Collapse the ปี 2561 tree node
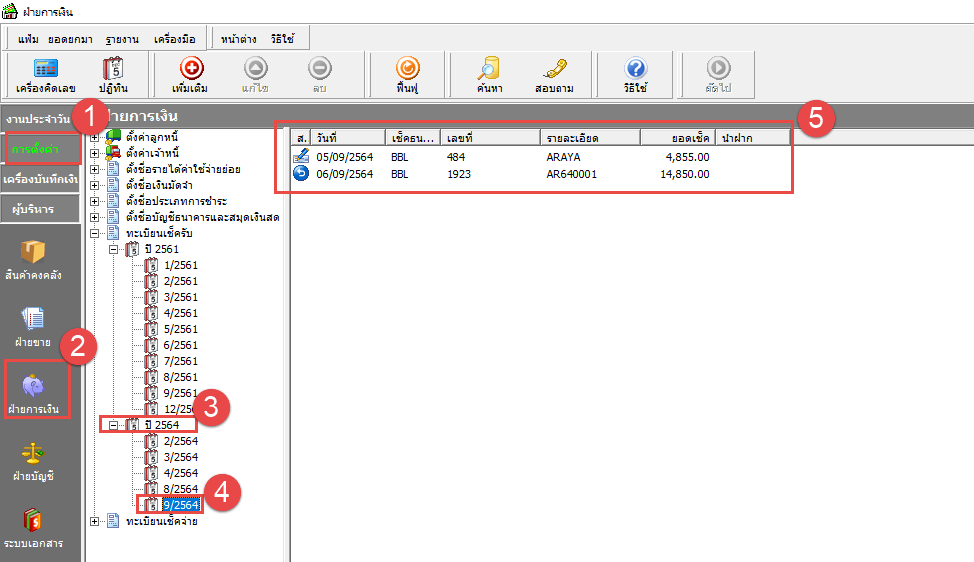 tap(113, 249)
